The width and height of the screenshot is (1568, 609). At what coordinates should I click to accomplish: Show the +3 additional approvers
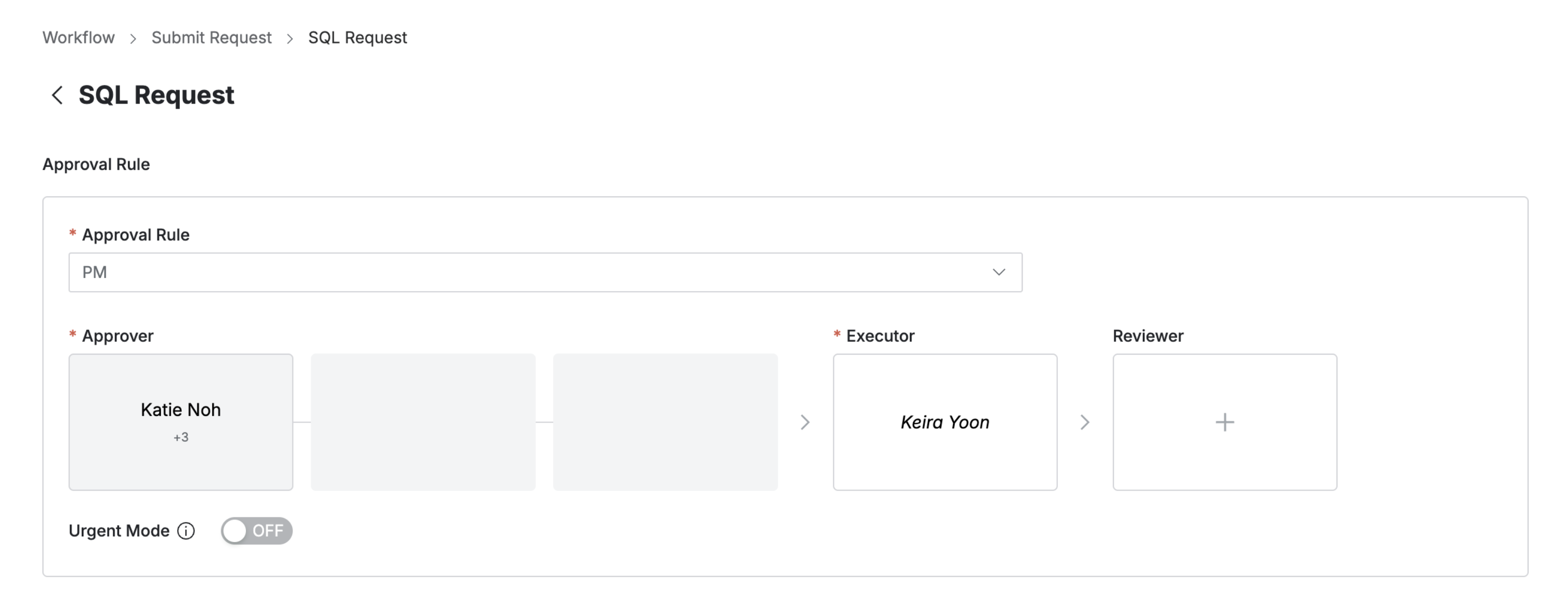click(x=181, y=437)
